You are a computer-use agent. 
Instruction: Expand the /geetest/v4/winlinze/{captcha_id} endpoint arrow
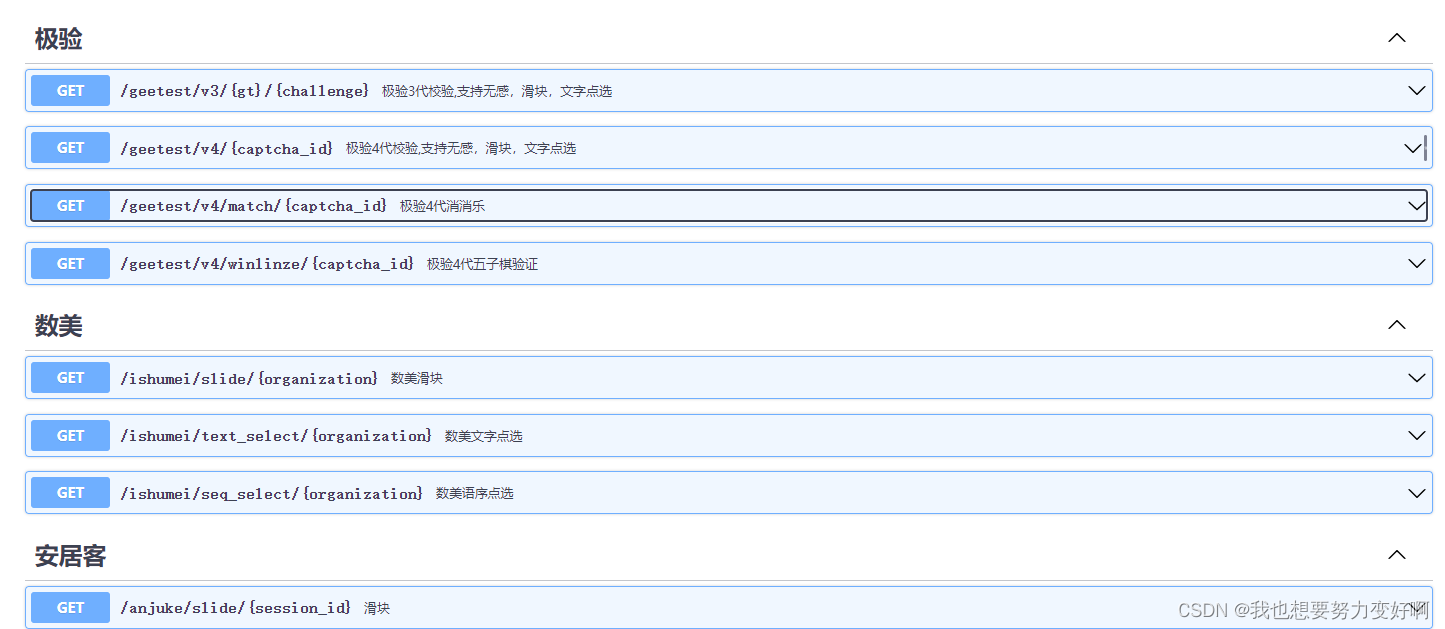(1416, 263)
